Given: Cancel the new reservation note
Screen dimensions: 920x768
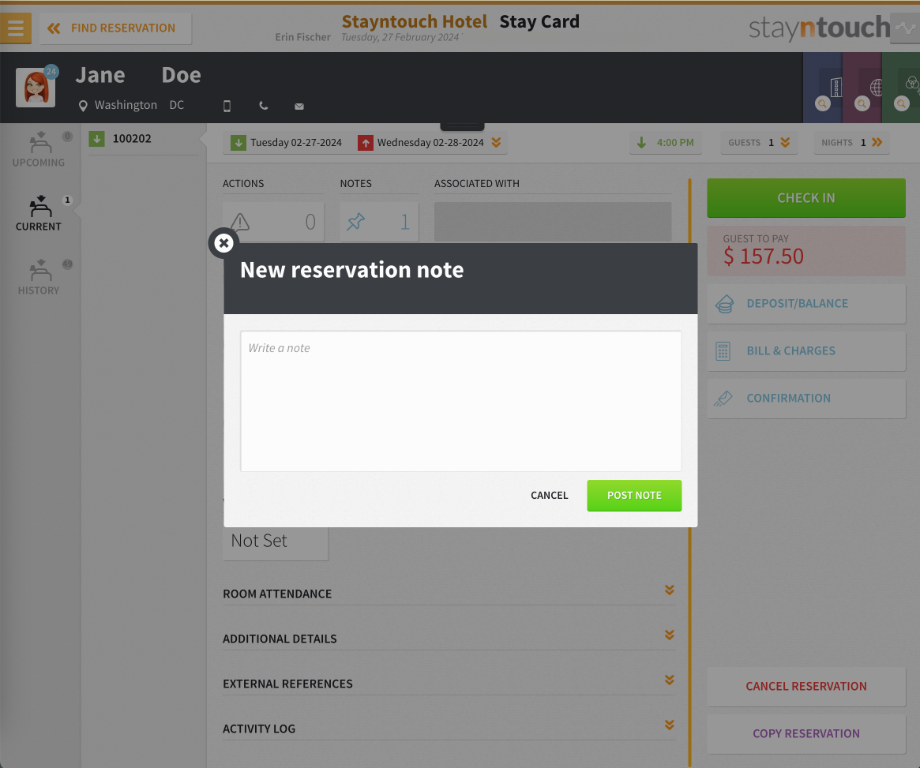Looking at the screenshot, I should click(x=549, y=496).
